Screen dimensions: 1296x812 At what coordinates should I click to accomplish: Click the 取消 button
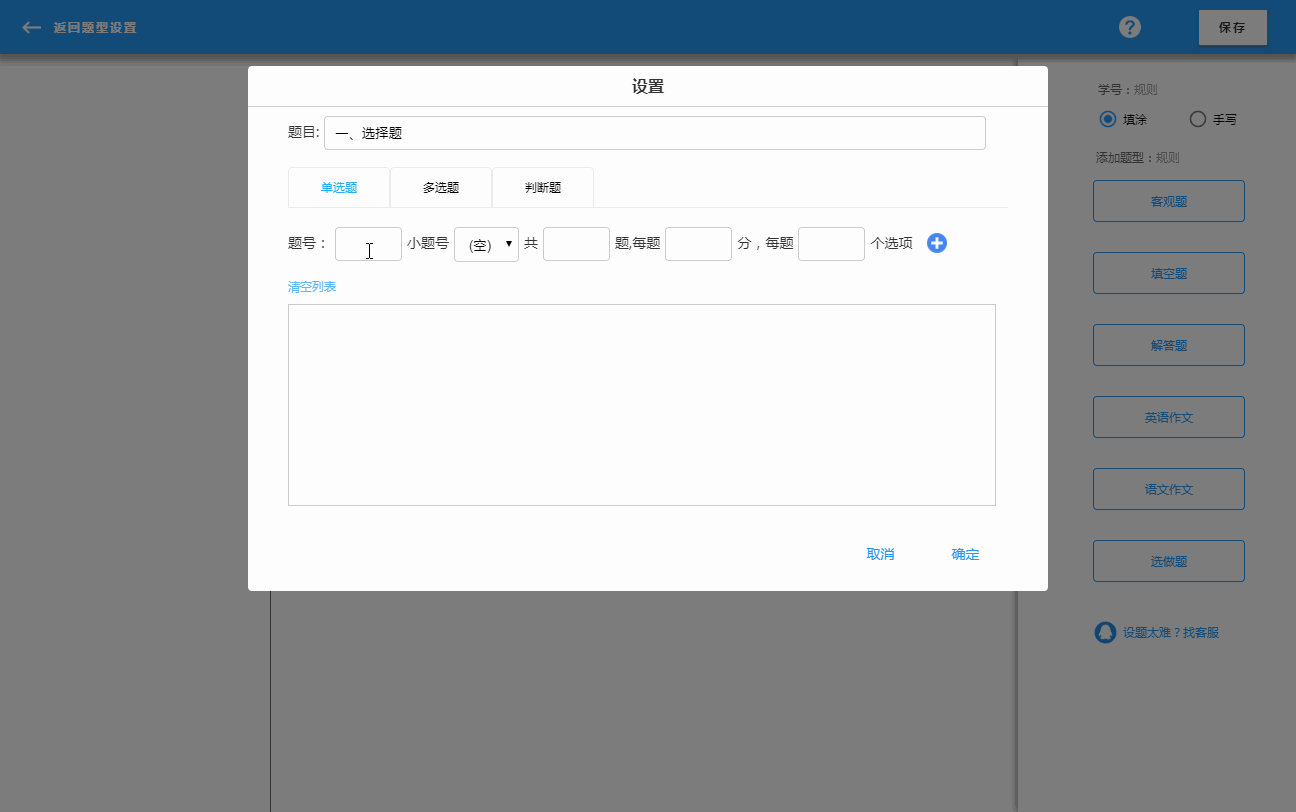click(x=880, y=554)
